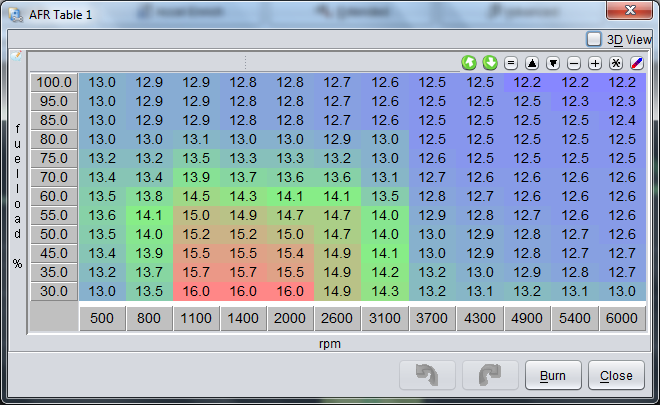Select the 12.4 cell at 85.0 load, 6000 rpm

622,120
